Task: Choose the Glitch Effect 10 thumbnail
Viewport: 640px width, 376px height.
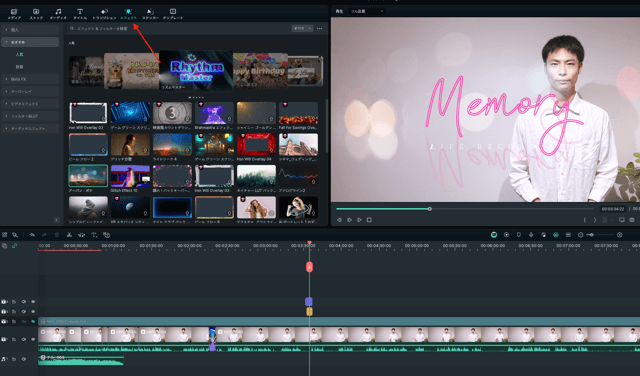Action: pyautogui.click(x=130, y=176)
